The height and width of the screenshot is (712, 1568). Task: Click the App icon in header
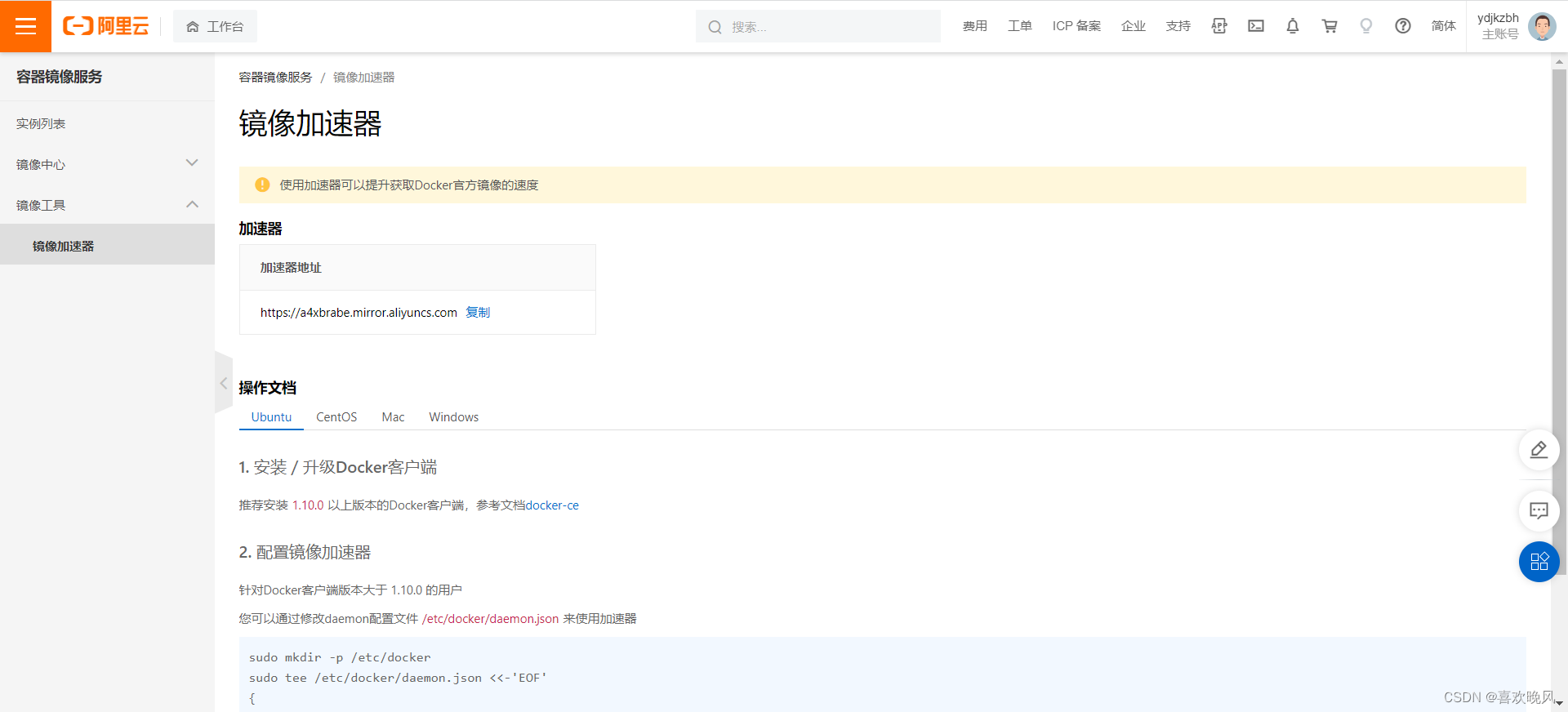(1219, 26)
